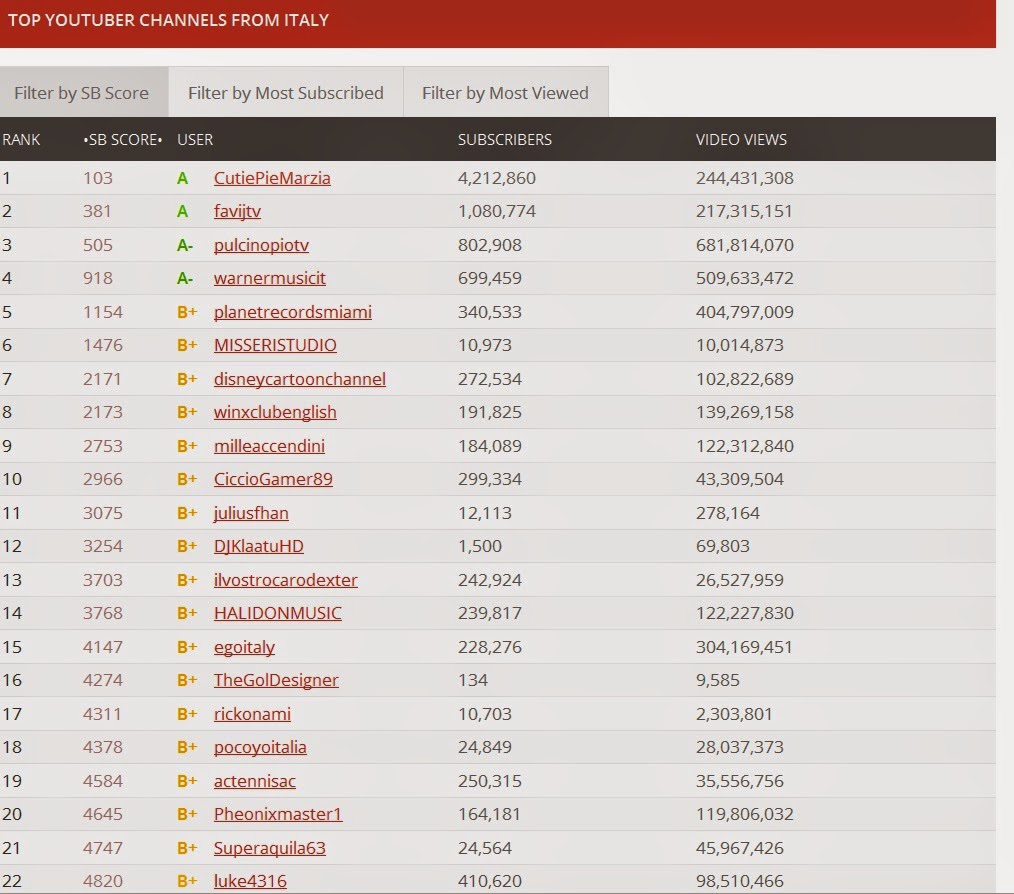Open the winxclubenglish channel link
Viewport: 1014px width, 894px height.
point(275,412)
